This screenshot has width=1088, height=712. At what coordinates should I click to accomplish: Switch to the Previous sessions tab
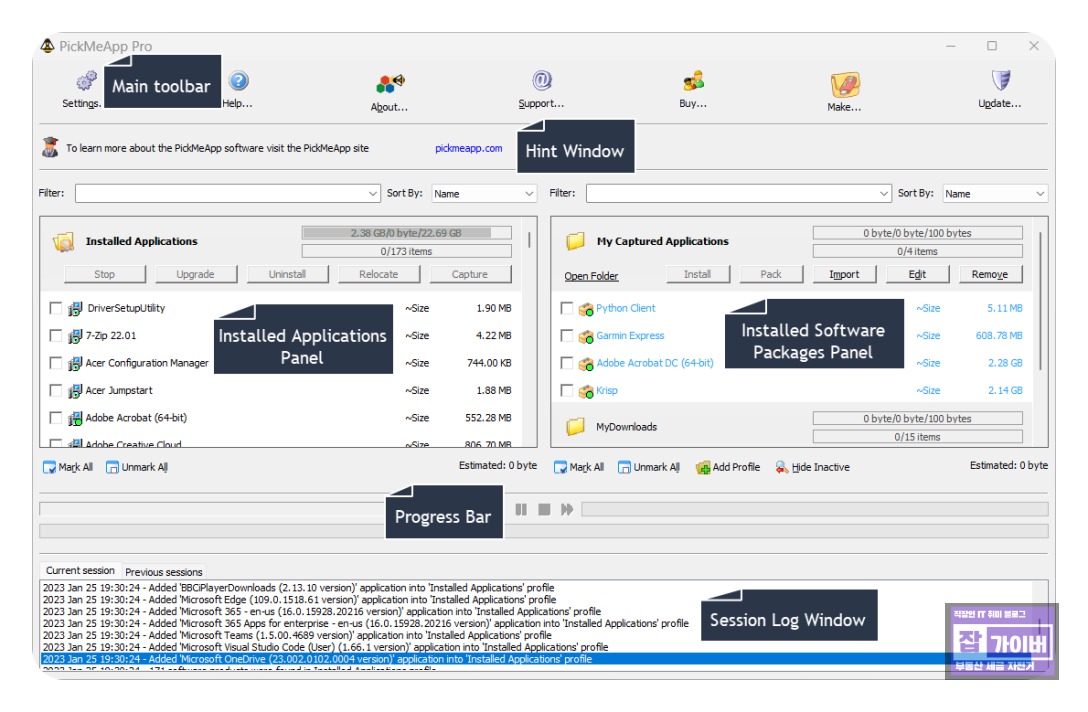pyautogui.click(x=164, y=573)
